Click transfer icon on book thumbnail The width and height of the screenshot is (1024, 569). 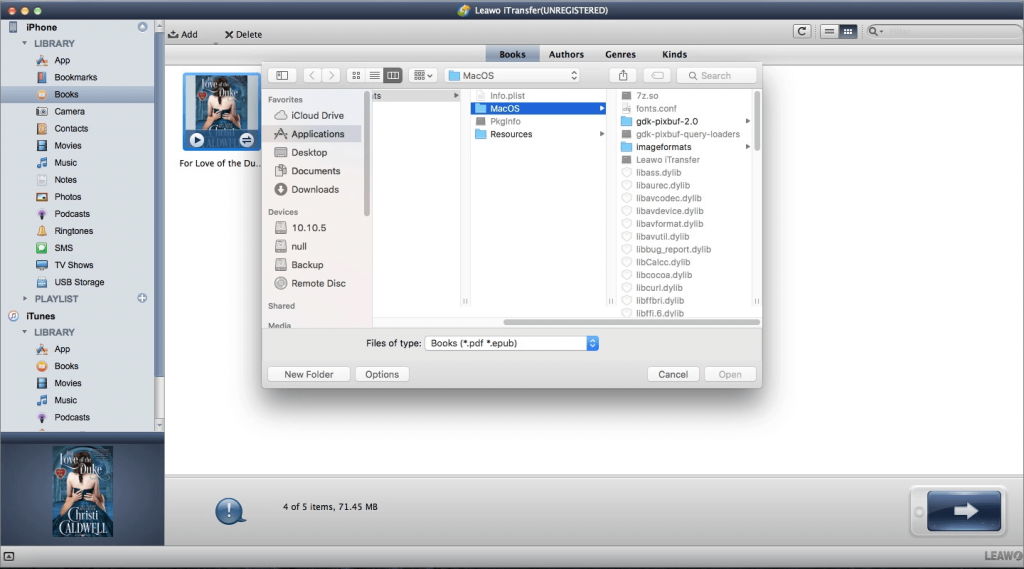click(x=246, y=140)
